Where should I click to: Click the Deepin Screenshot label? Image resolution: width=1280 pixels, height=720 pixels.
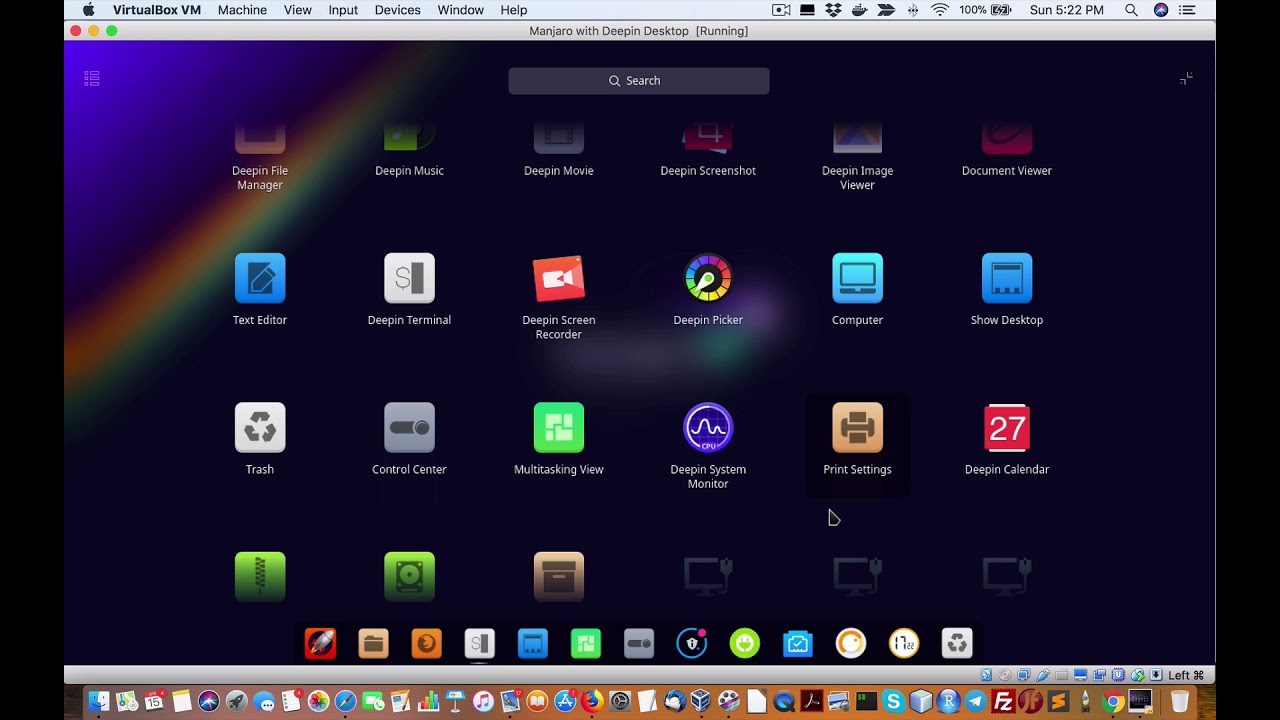(x=708, y=171)
